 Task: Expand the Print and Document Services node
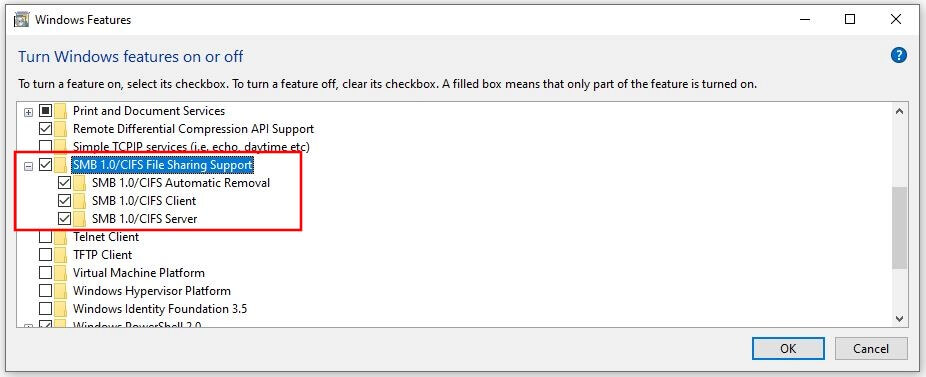pos(28,112)
